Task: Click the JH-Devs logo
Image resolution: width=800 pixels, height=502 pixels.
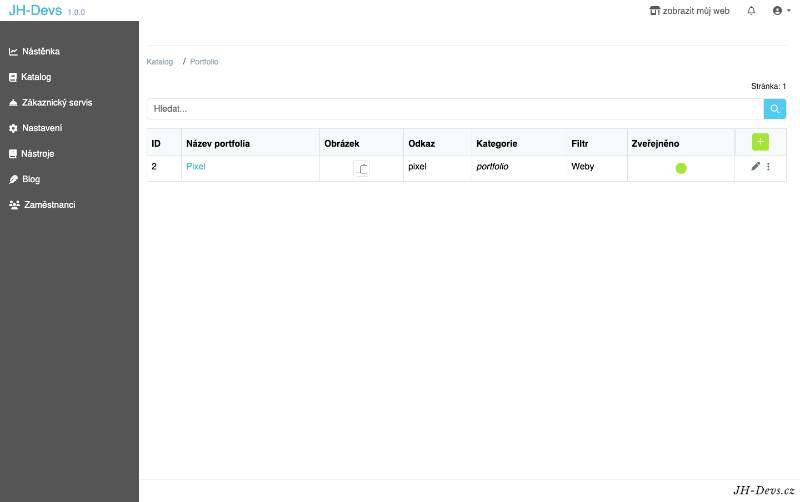Action: point(35,11)
